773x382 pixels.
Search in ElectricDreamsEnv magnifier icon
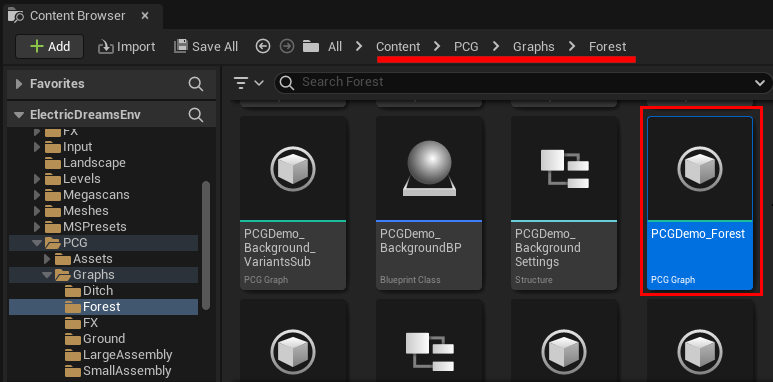coord(196,115)
